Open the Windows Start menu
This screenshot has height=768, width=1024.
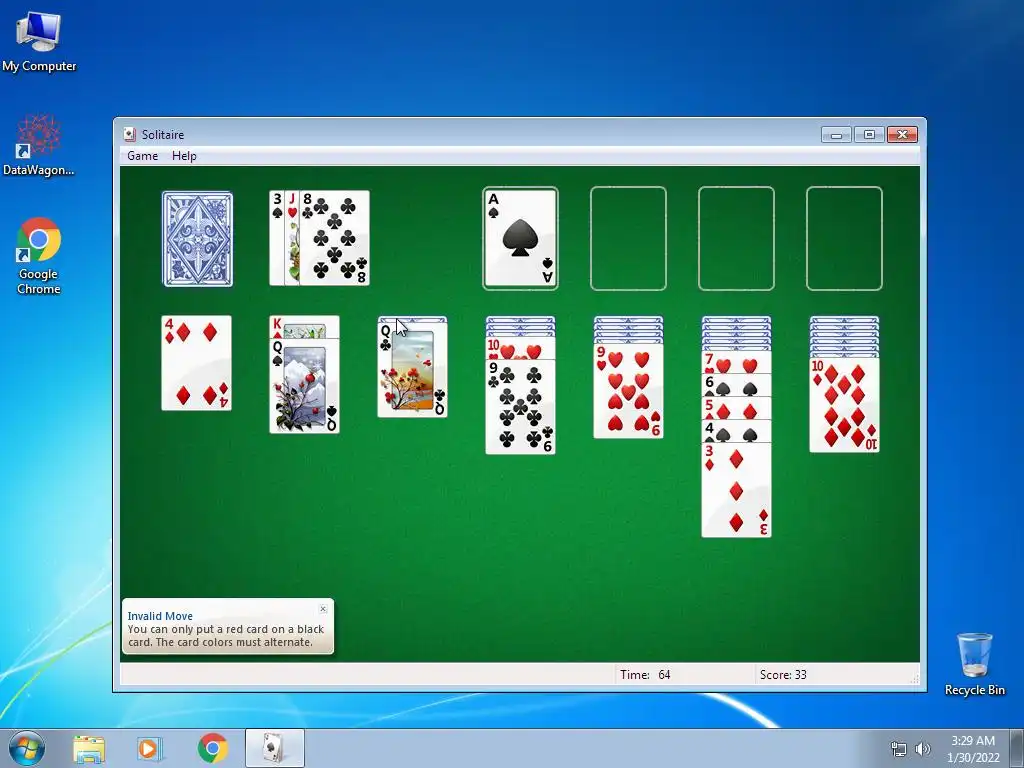(27, 748)
